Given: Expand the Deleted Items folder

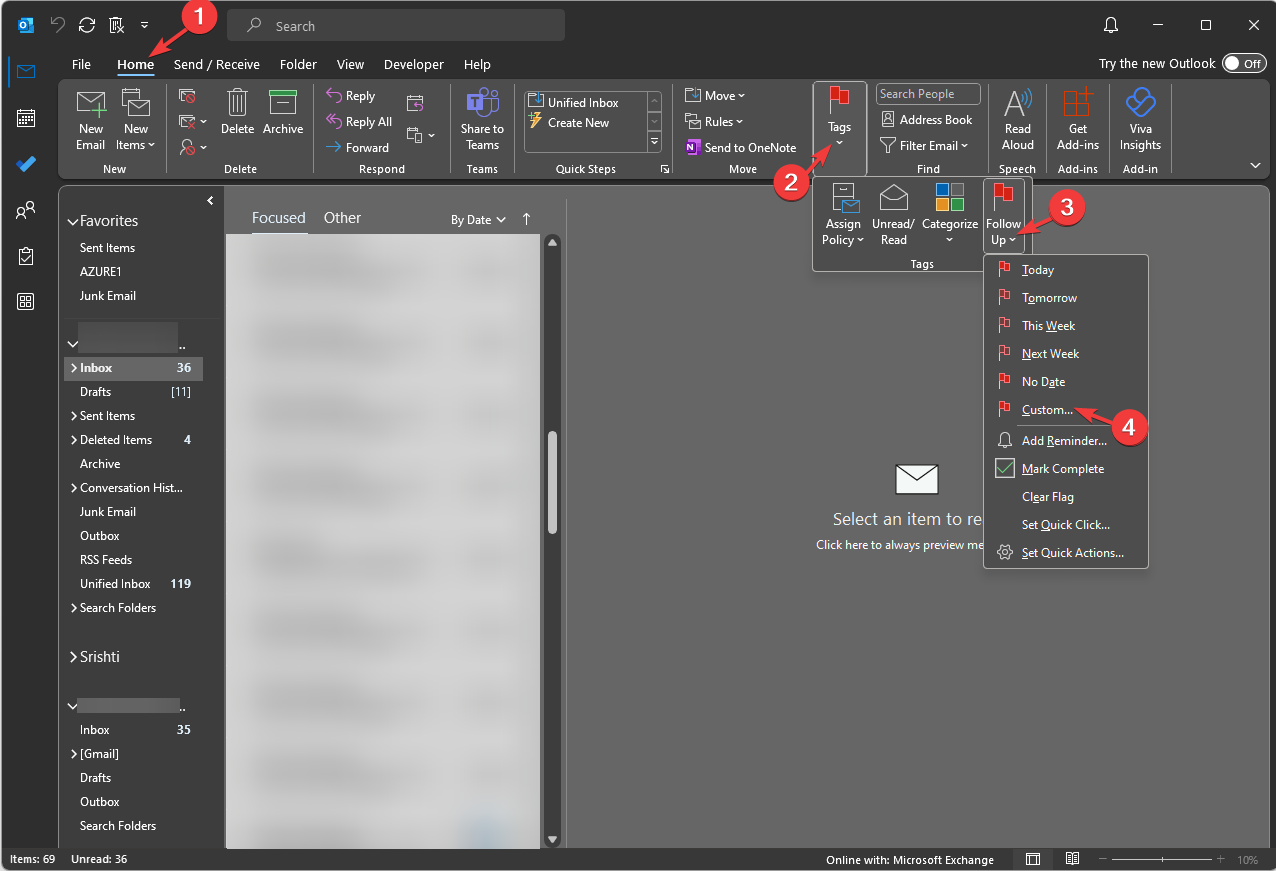Looking at the screenshot, I should tap(74, 440).
